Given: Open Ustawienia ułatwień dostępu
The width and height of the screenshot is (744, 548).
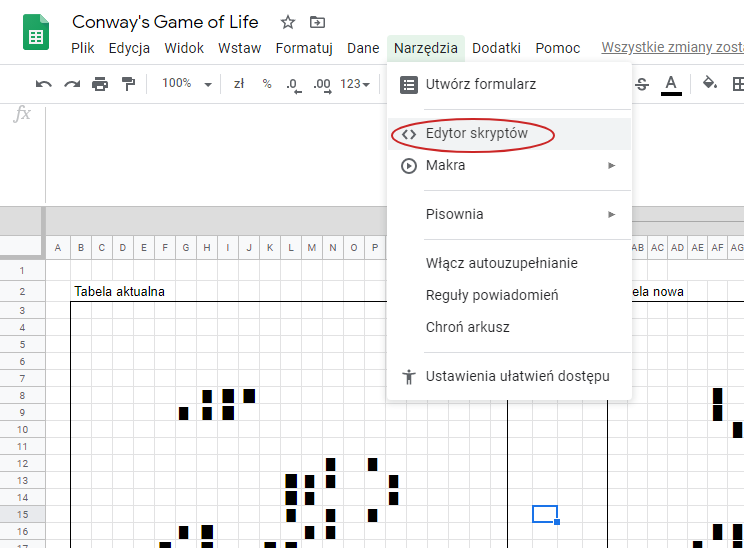Looking at the screenshot, I should click(509, 376).
